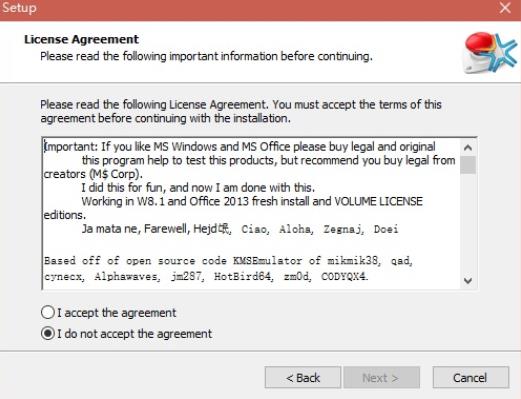Screen dimensions: 521x399
Task: Select the "I do not accept the agreement" radio
Action: tap(48, 333)
